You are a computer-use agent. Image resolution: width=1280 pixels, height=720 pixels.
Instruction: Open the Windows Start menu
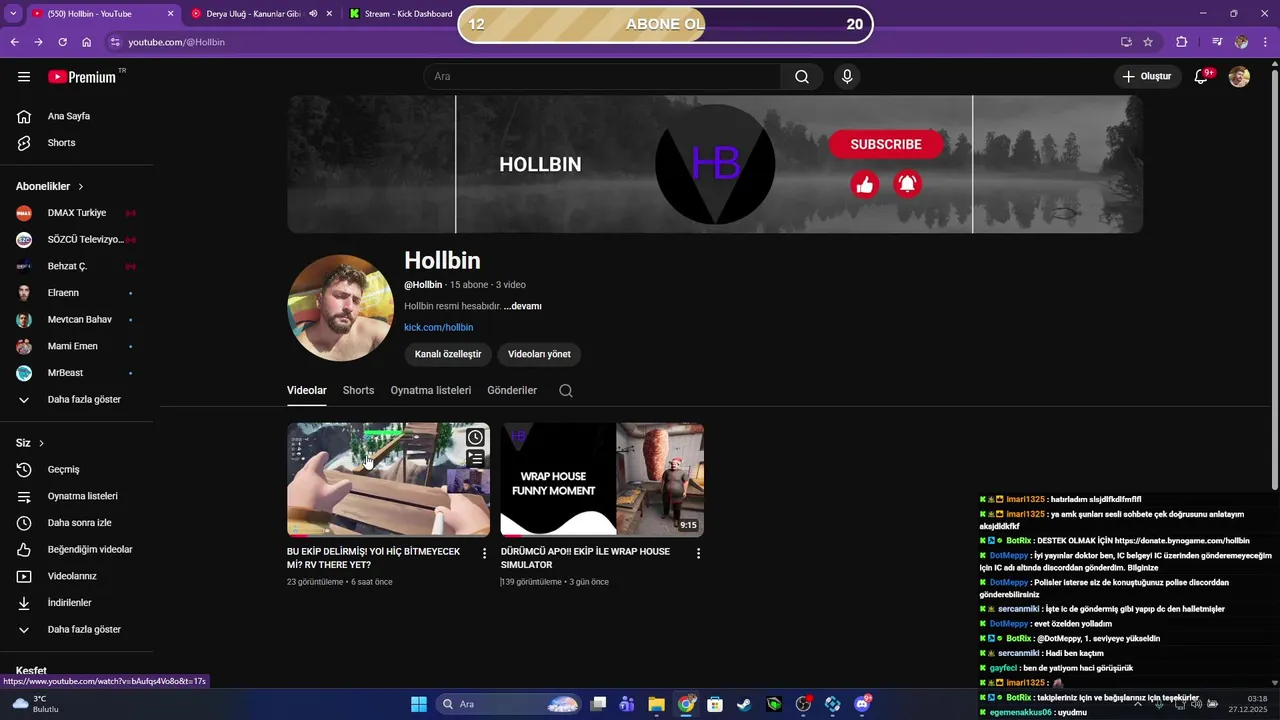point(419,704)
